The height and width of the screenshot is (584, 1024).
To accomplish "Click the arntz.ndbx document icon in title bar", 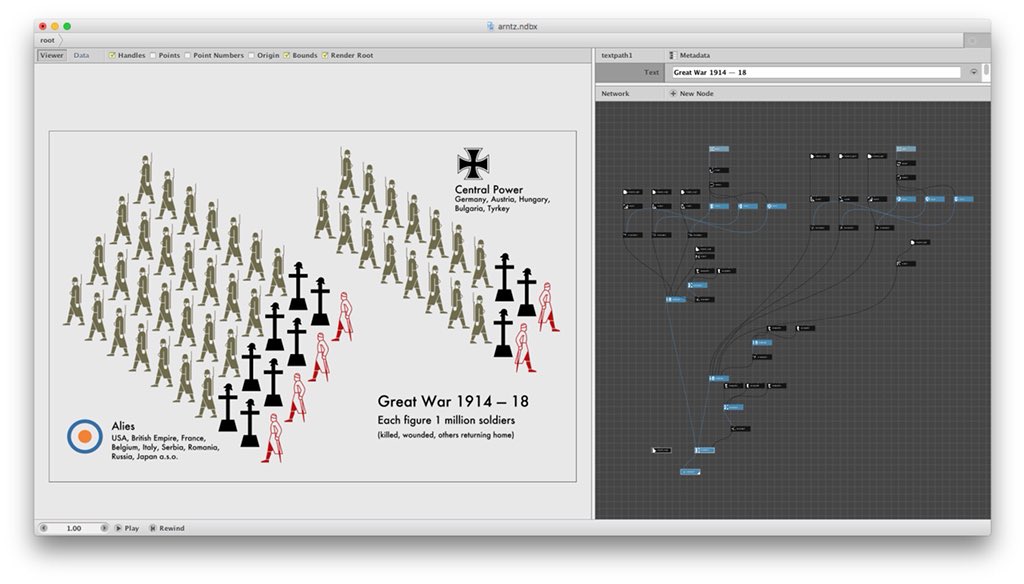I will [490, 26].
